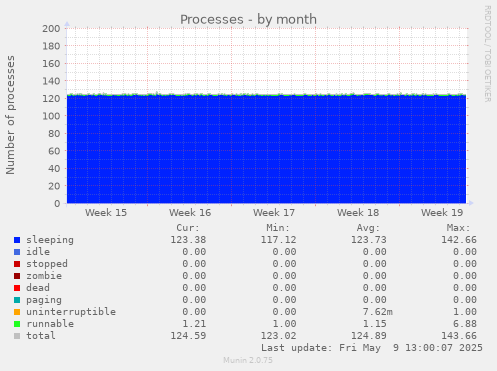The height and width of the screenshot is (371, 497).
Task: Click total average value 124.89
Action: (x=369, y=336)
